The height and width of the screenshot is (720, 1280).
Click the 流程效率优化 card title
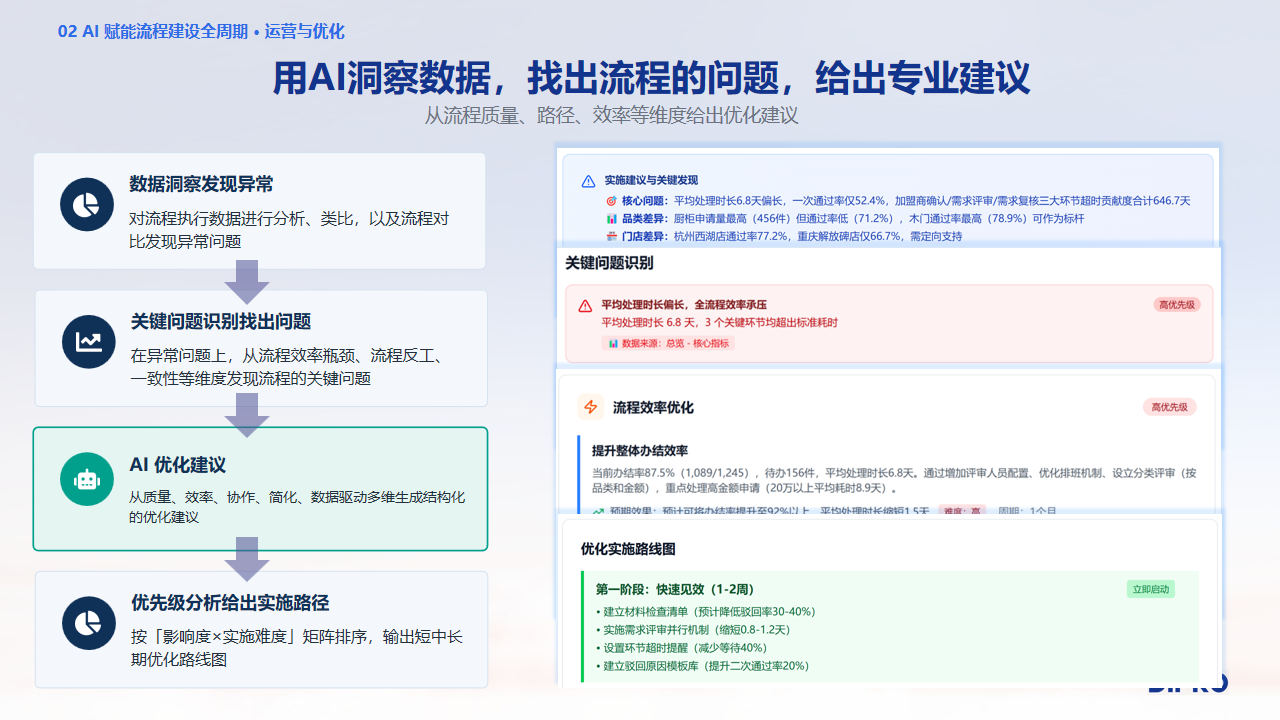point(653,407)
